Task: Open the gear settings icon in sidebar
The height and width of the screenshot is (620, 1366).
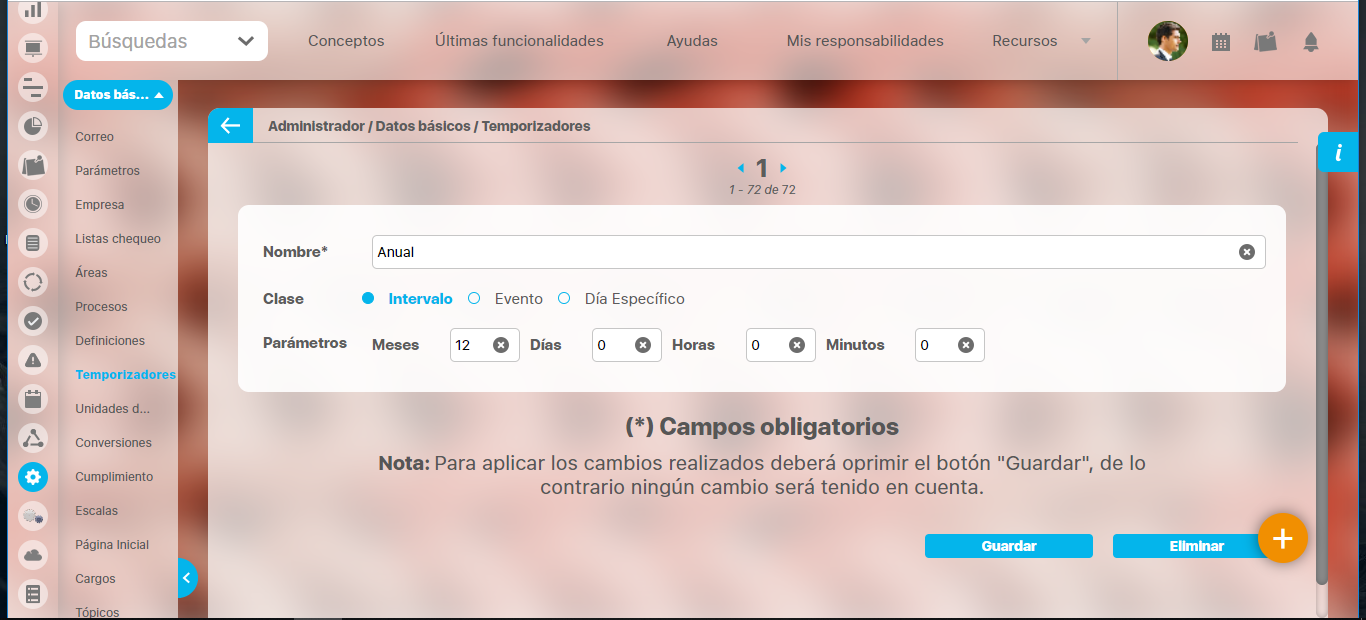Action: (33, 477)
